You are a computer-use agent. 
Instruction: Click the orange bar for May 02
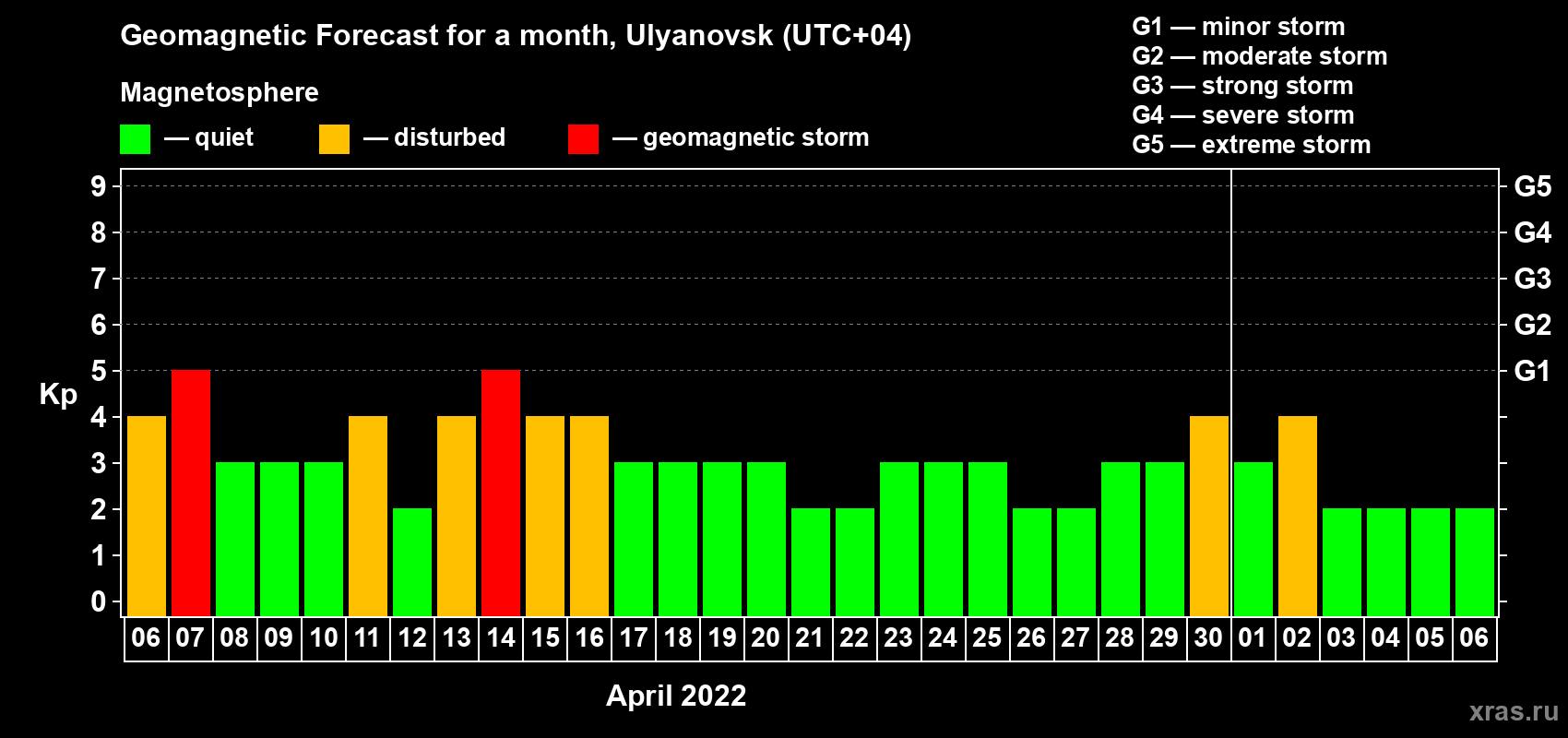[1298, 517]
